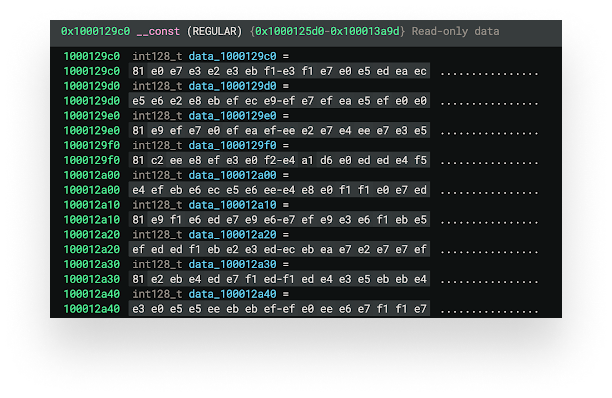Click address 100012a10 on the hex bytes line
612x398 pixels.
pos(92,220)
